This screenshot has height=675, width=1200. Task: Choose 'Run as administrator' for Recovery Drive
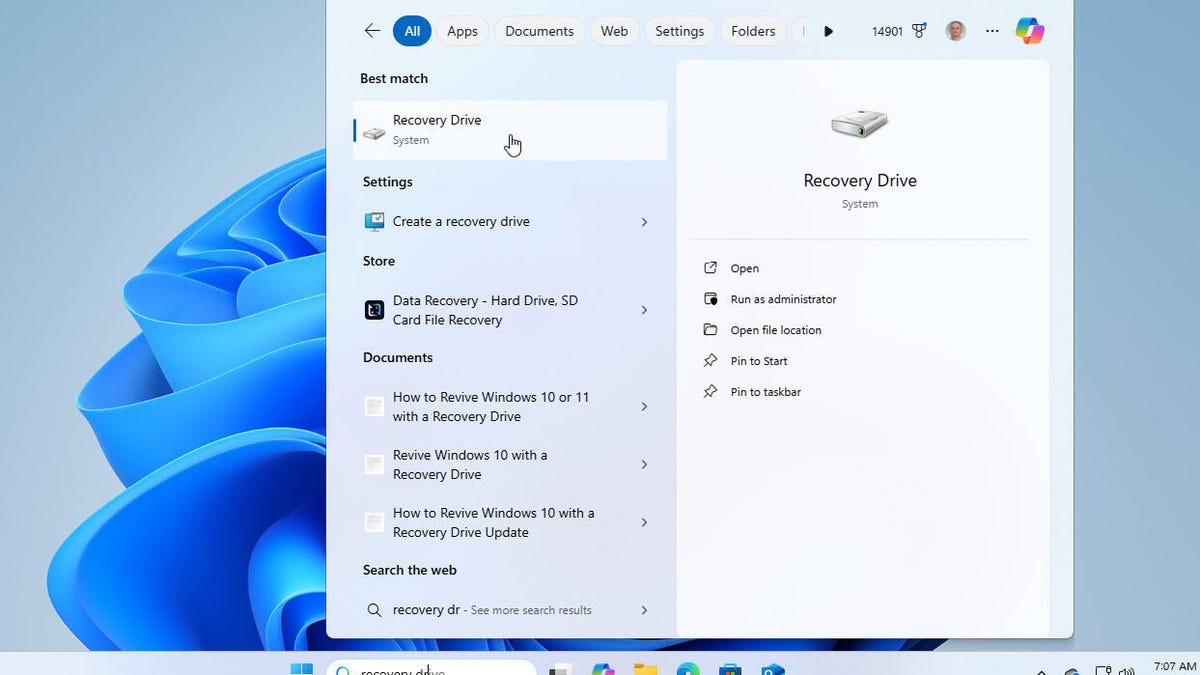click(783, 299)
